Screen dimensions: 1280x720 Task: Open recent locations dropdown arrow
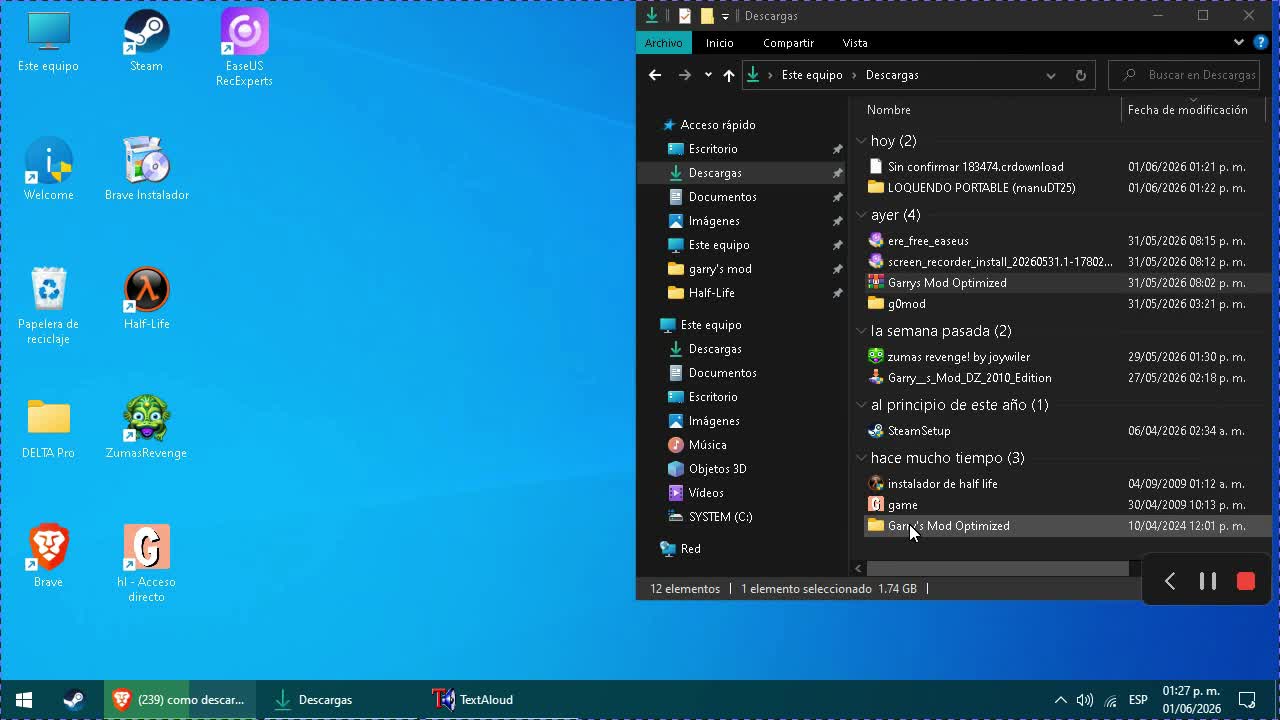tap(708, 75)
